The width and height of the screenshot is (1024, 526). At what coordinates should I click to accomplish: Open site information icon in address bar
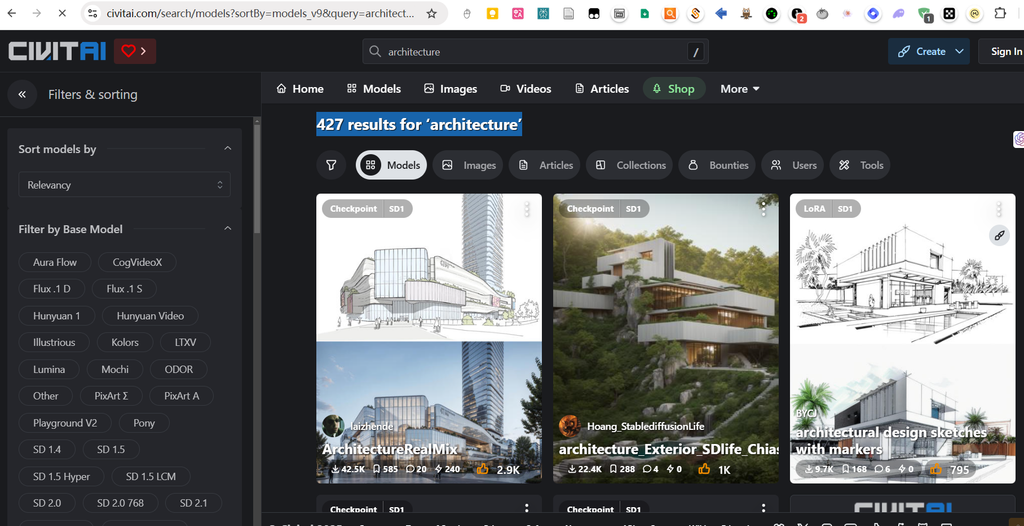coord(93,13)
